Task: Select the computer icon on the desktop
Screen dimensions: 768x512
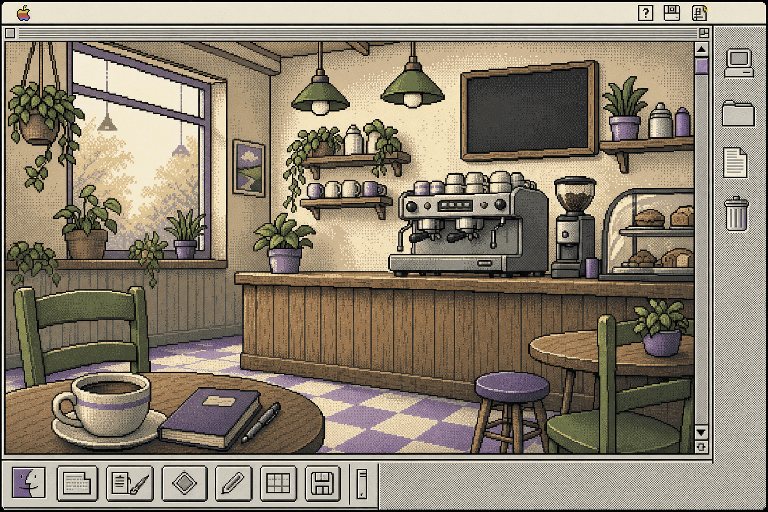Action: tap(739, 63)
